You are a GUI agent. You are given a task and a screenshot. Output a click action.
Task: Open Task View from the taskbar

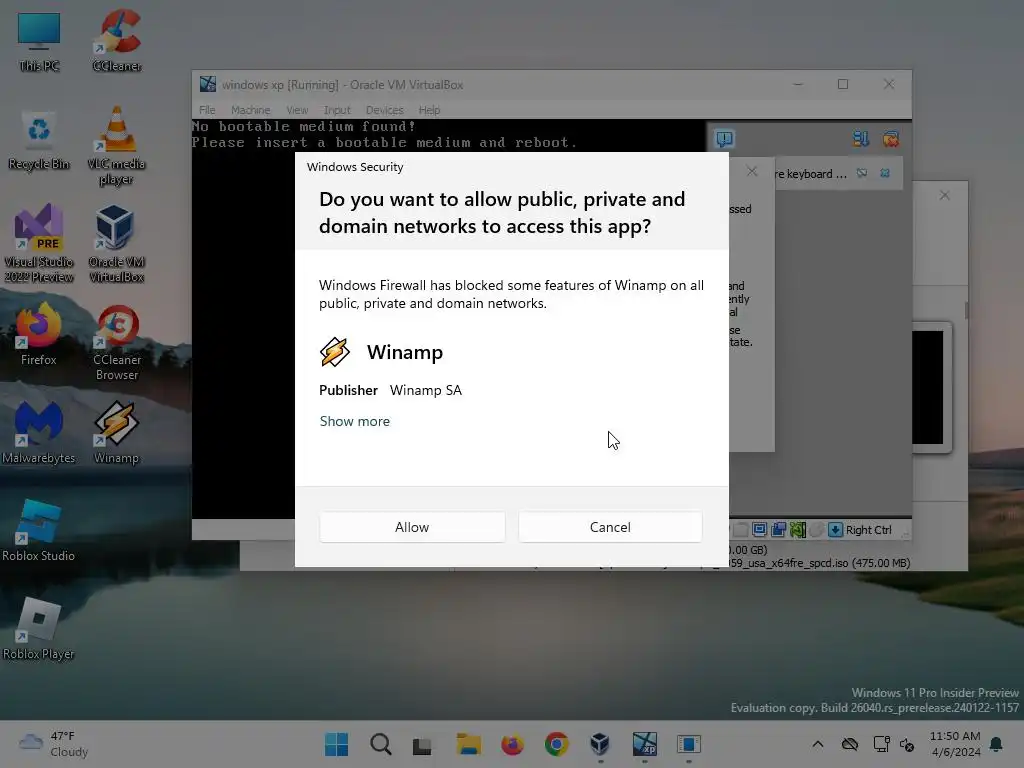coord(423,745)
